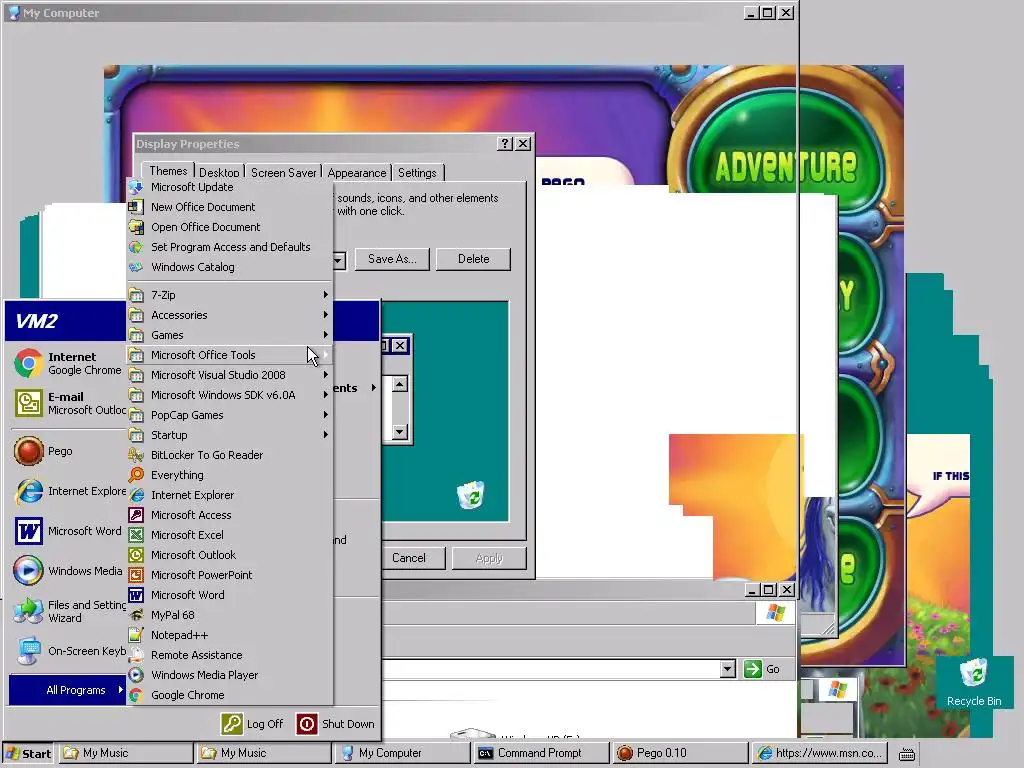Switch to Pego 0.10 taskbar item
The height and width of the screenshot is (768, 1024).
(x=679, y=753)
